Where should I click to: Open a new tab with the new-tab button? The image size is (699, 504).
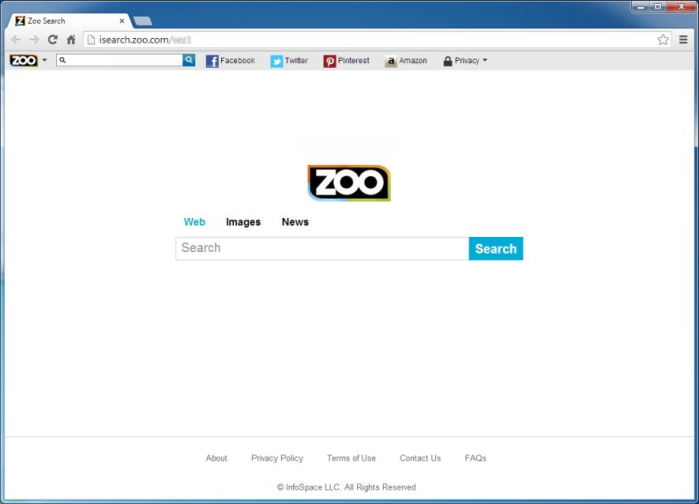coord(143,21)
